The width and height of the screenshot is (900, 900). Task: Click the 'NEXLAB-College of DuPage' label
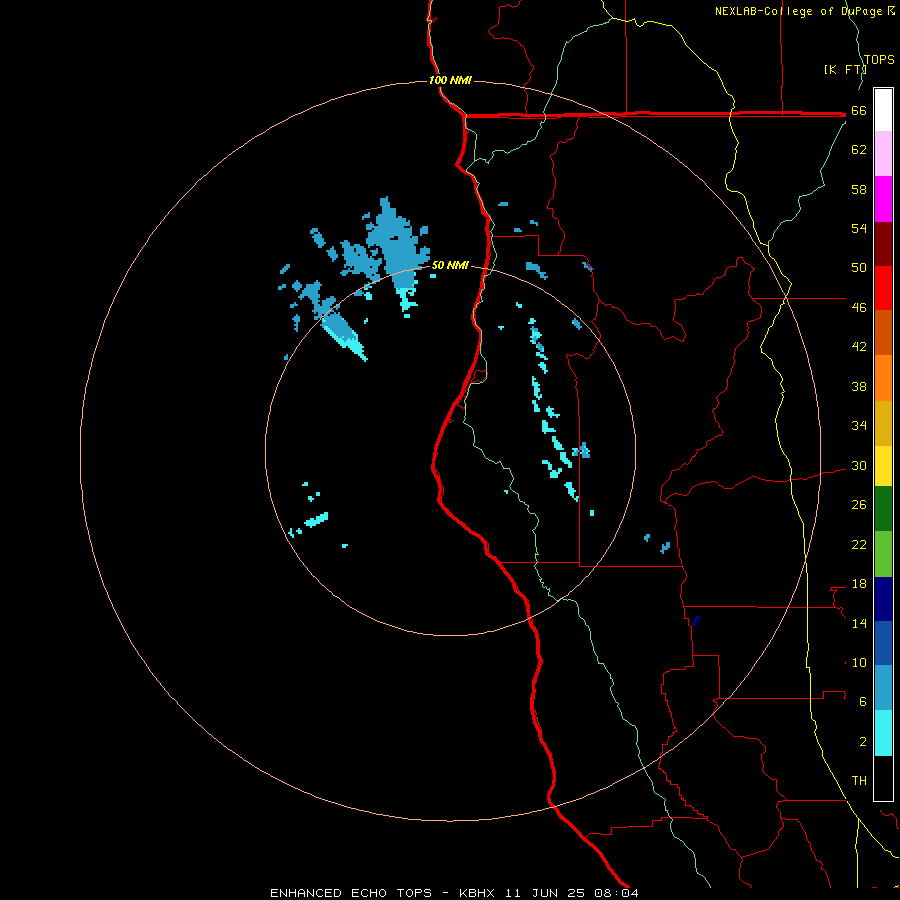tap(798, 11)
